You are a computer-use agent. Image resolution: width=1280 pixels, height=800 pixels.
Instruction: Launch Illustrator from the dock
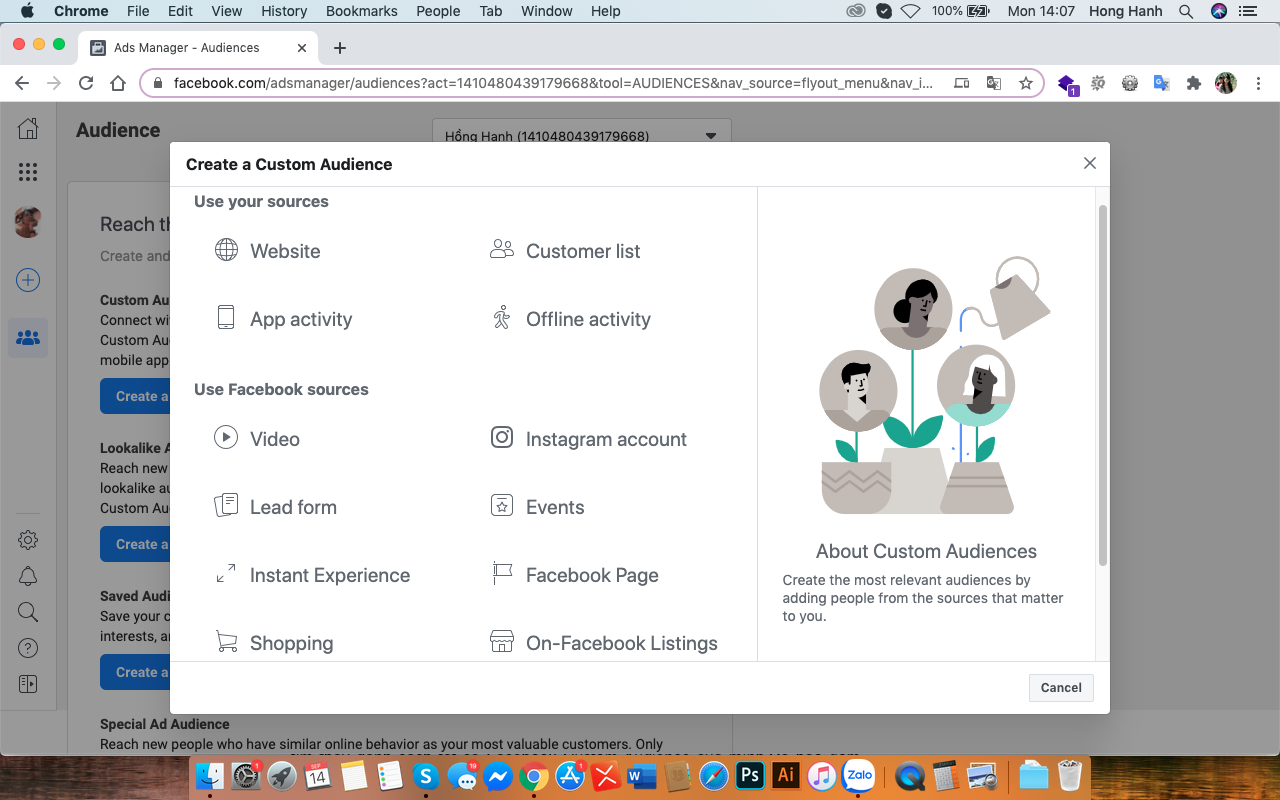(786, 776)
